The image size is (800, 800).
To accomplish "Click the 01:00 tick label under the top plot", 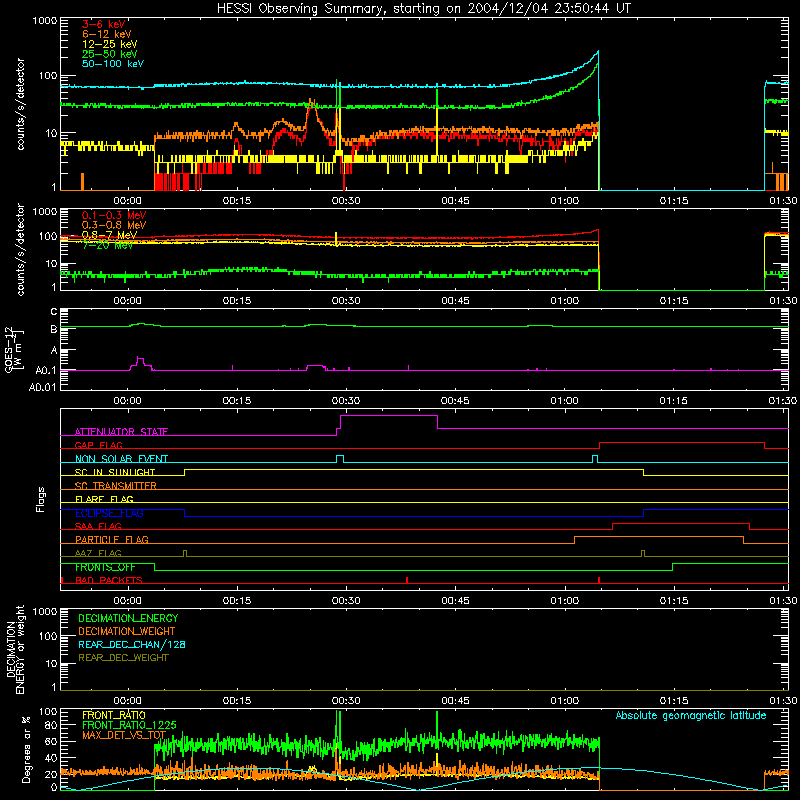I will (565, 201).
